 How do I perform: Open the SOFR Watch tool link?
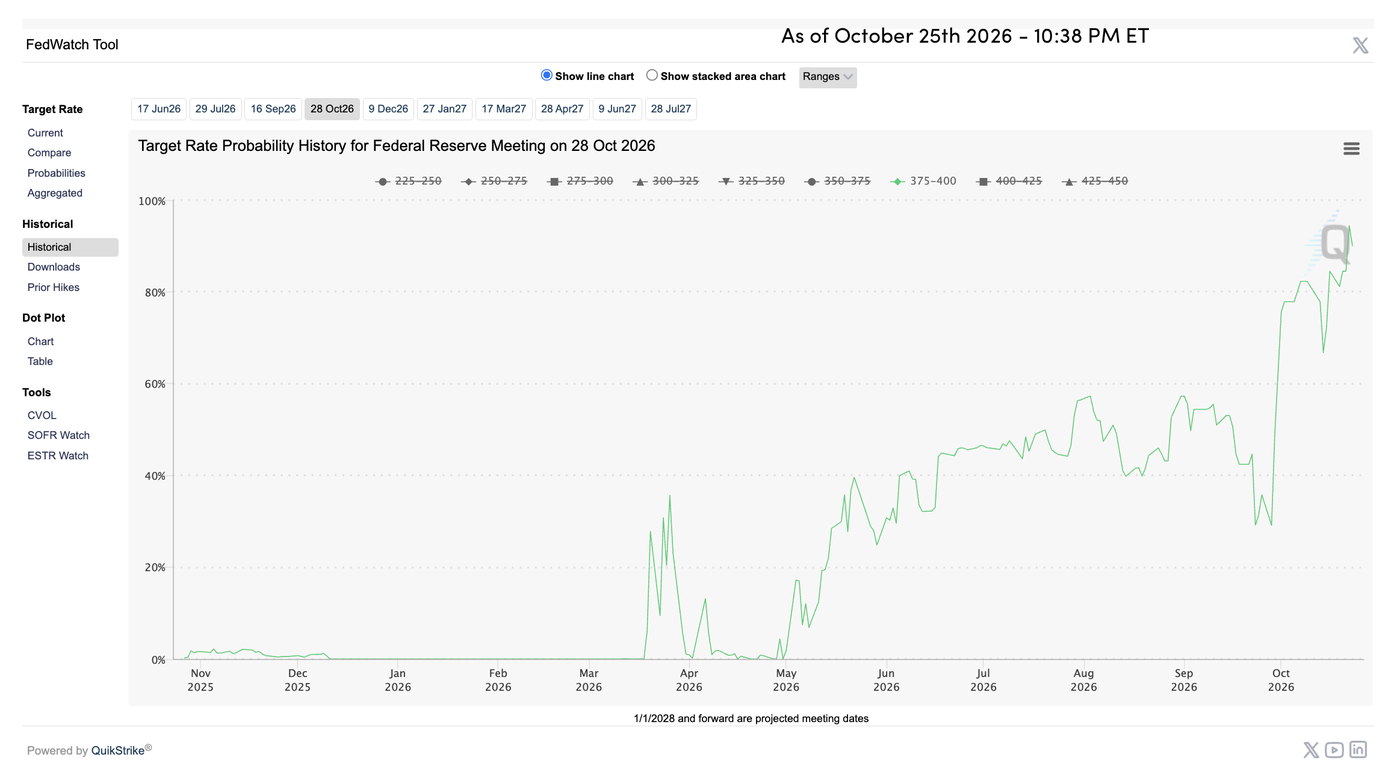[58, 435]
